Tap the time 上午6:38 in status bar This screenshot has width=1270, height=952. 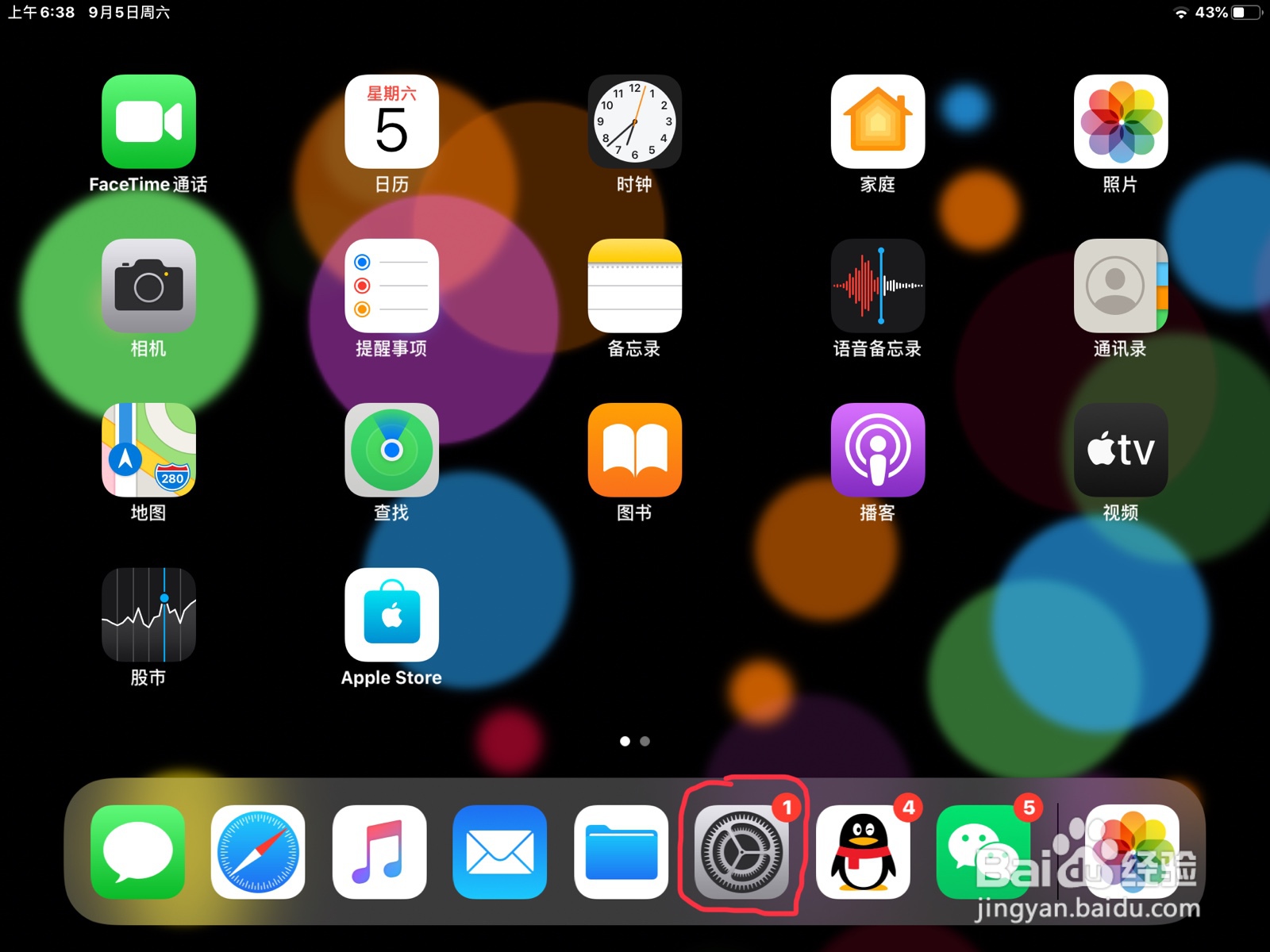click(x=41, y=13)
